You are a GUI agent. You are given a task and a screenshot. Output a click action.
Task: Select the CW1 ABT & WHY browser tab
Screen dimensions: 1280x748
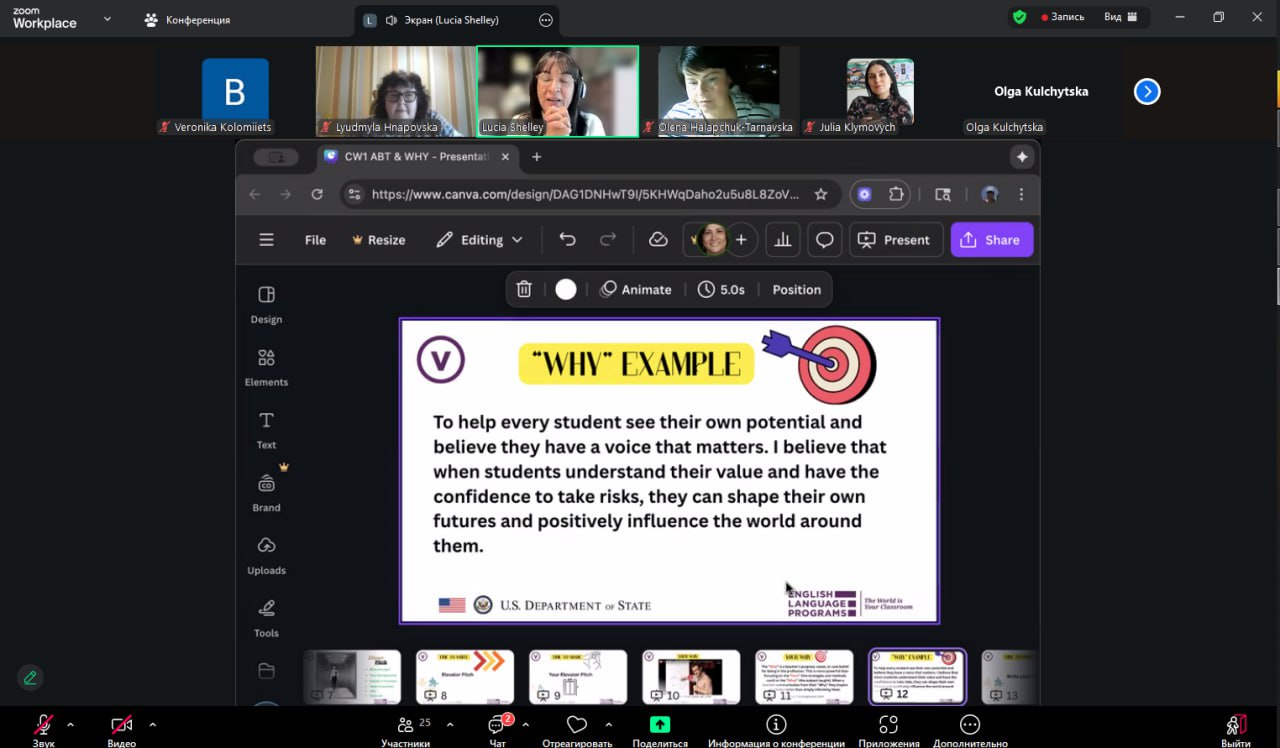tap(415, 157)
